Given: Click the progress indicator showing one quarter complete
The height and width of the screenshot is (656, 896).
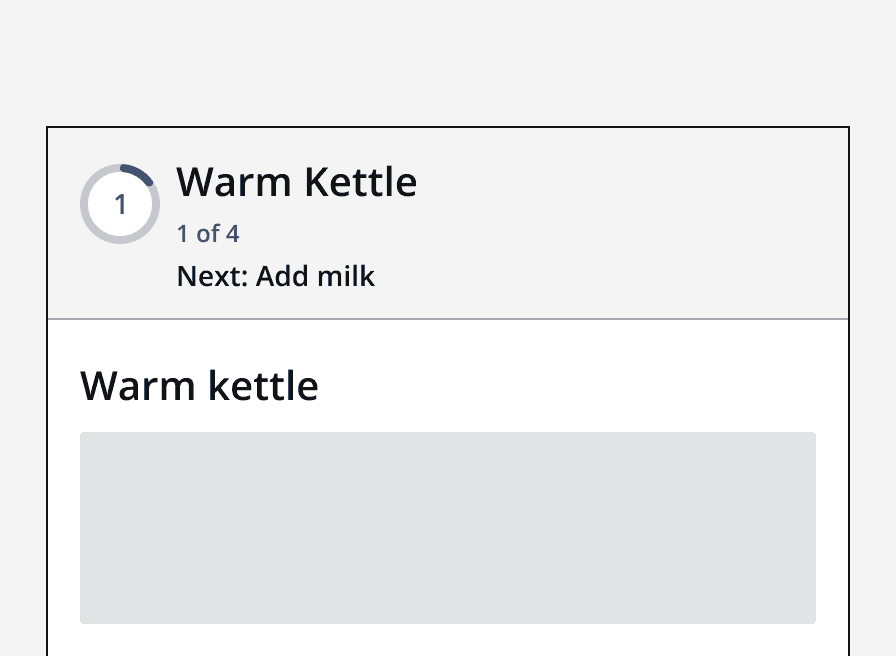Looking at the screenshot, I should [x=120, y=204].
